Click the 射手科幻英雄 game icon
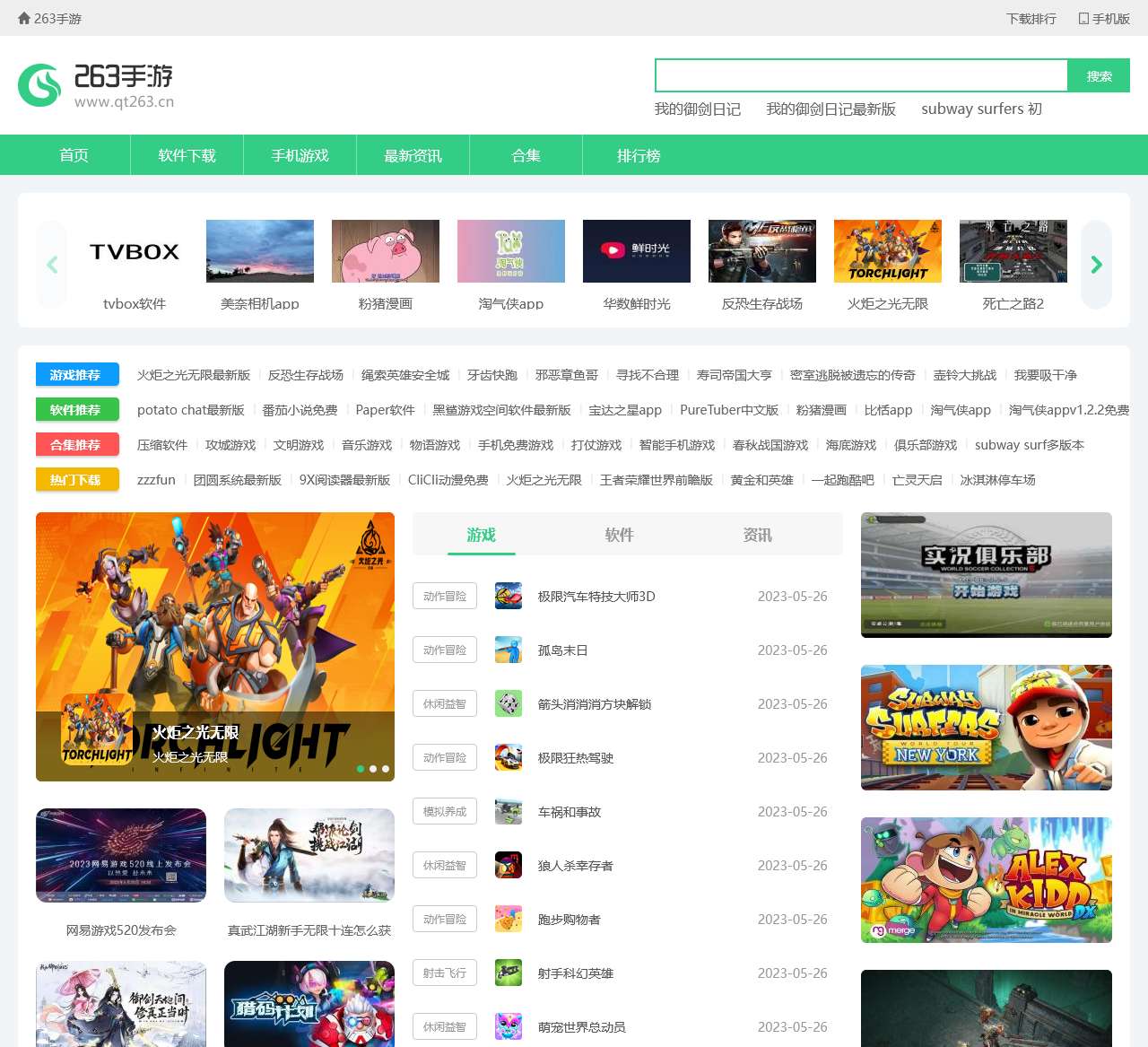This screenshot has width=1148, height=1047. pos(509,973)
